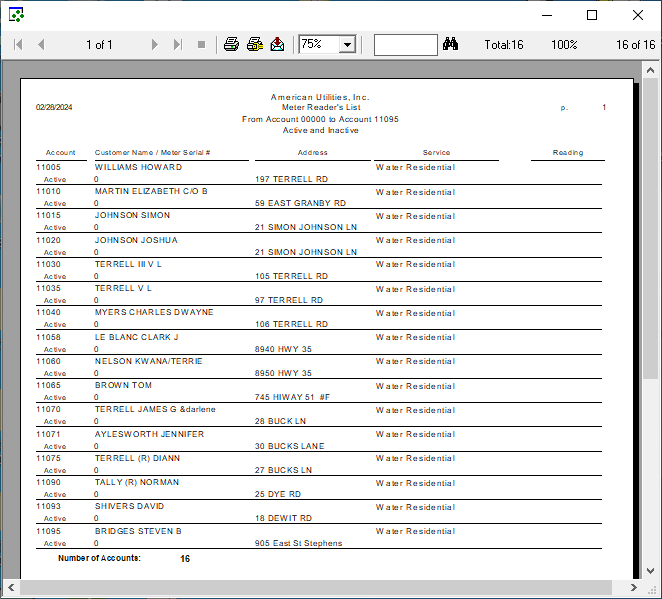
Task: Select customer WILLIAMS HOWARD
Action: (x=138, y=167)
